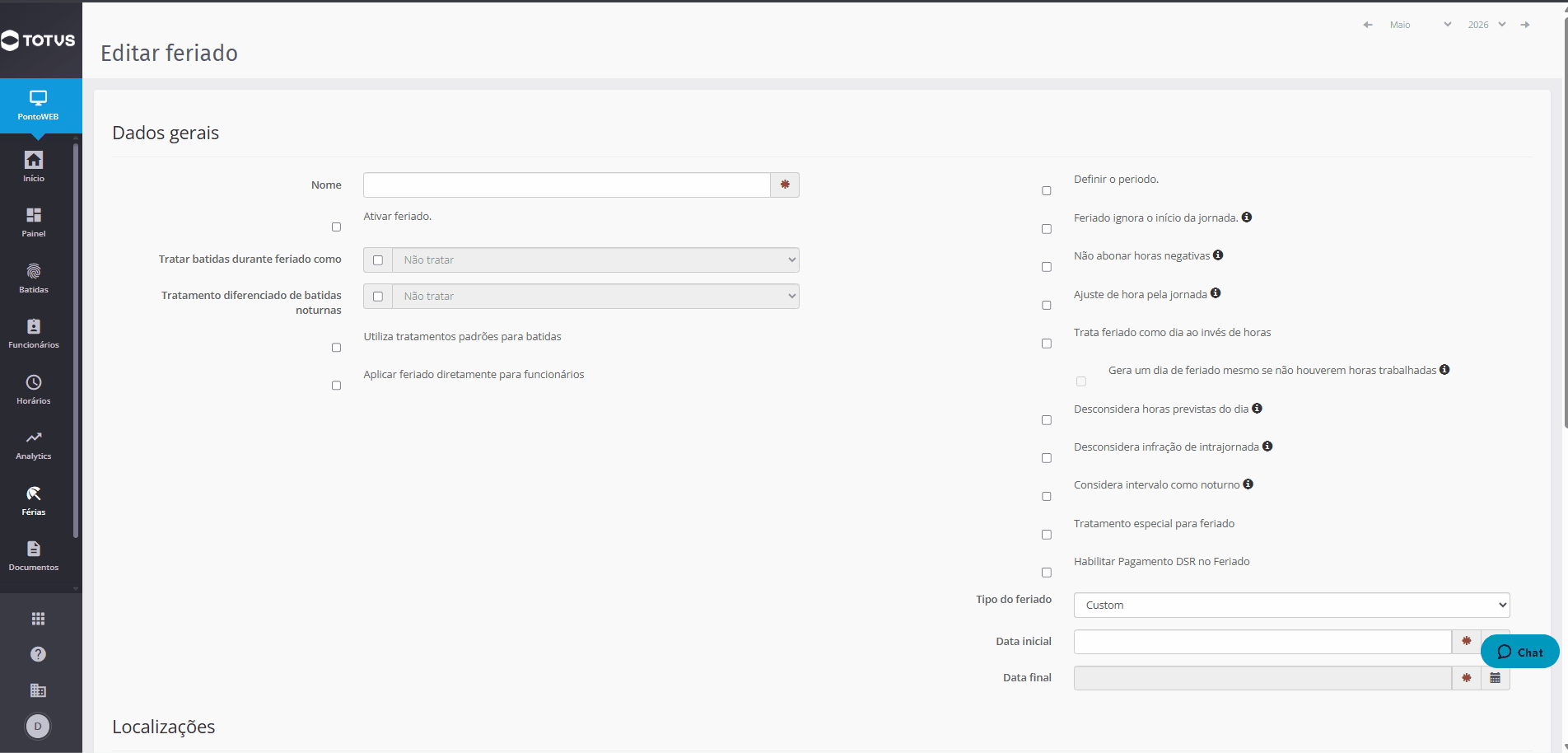The image size is (1568, 753).
Task: Open Documentos in the sidebar
Action: click(34, 556)
